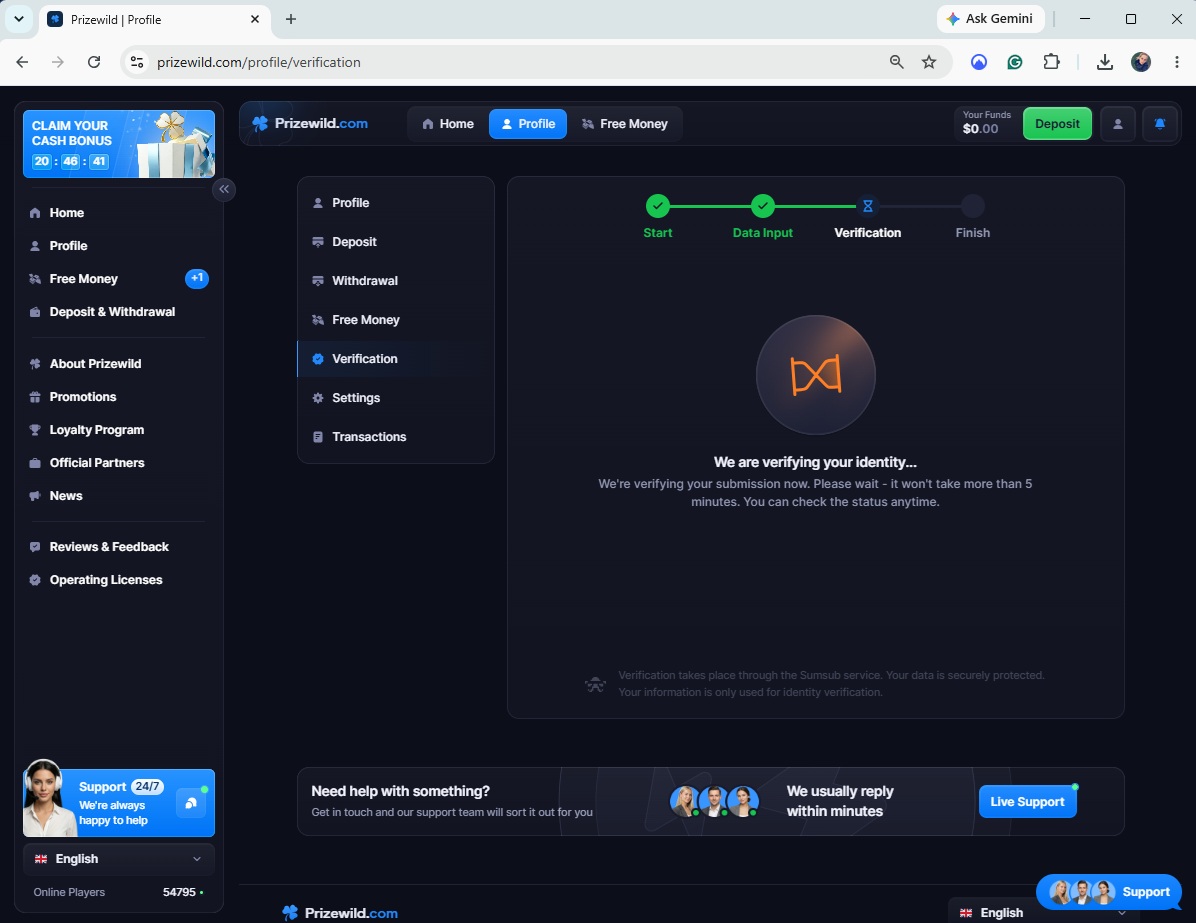
Task: Click the Online Players 54795 counter
Action: click(118, 892)
